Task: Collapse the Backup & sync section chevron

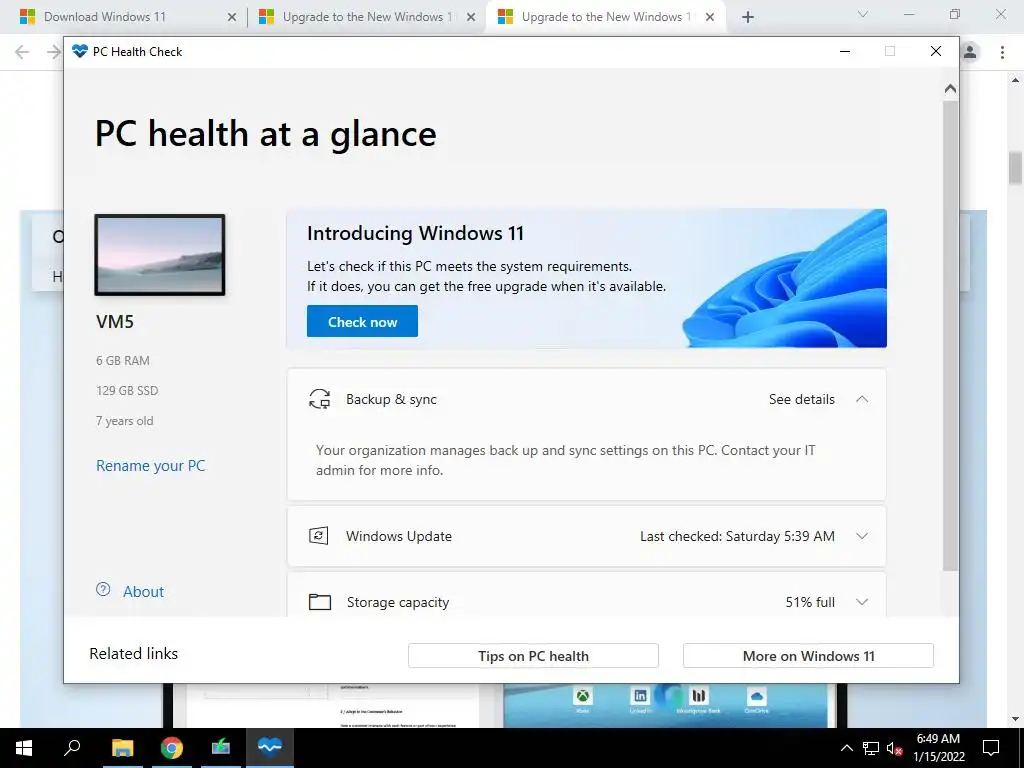Action: [x=862, y=399]
